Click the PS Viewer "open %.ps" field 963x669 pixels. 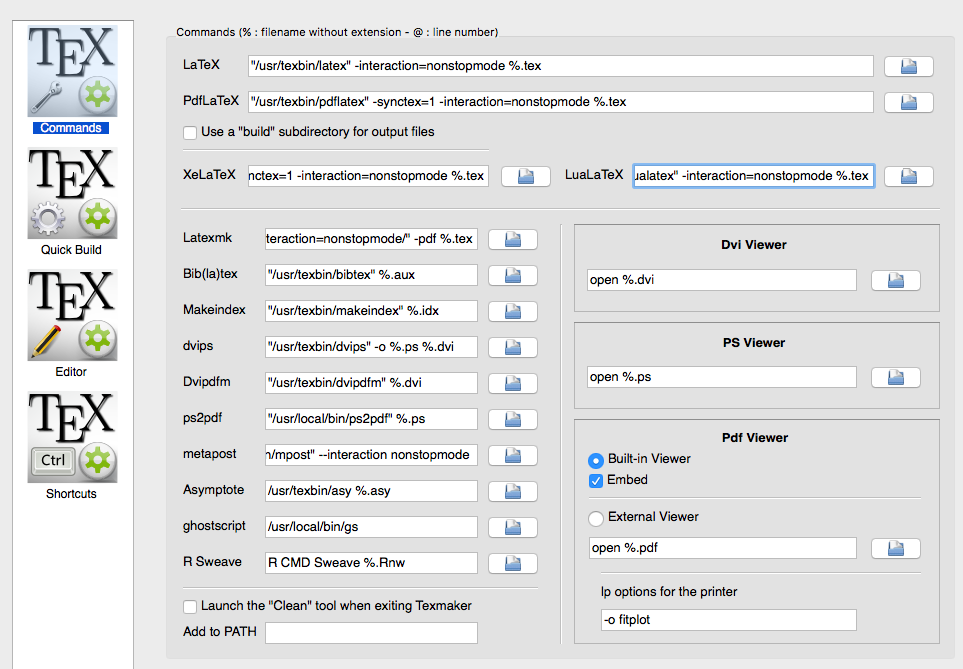coord(722,377)
